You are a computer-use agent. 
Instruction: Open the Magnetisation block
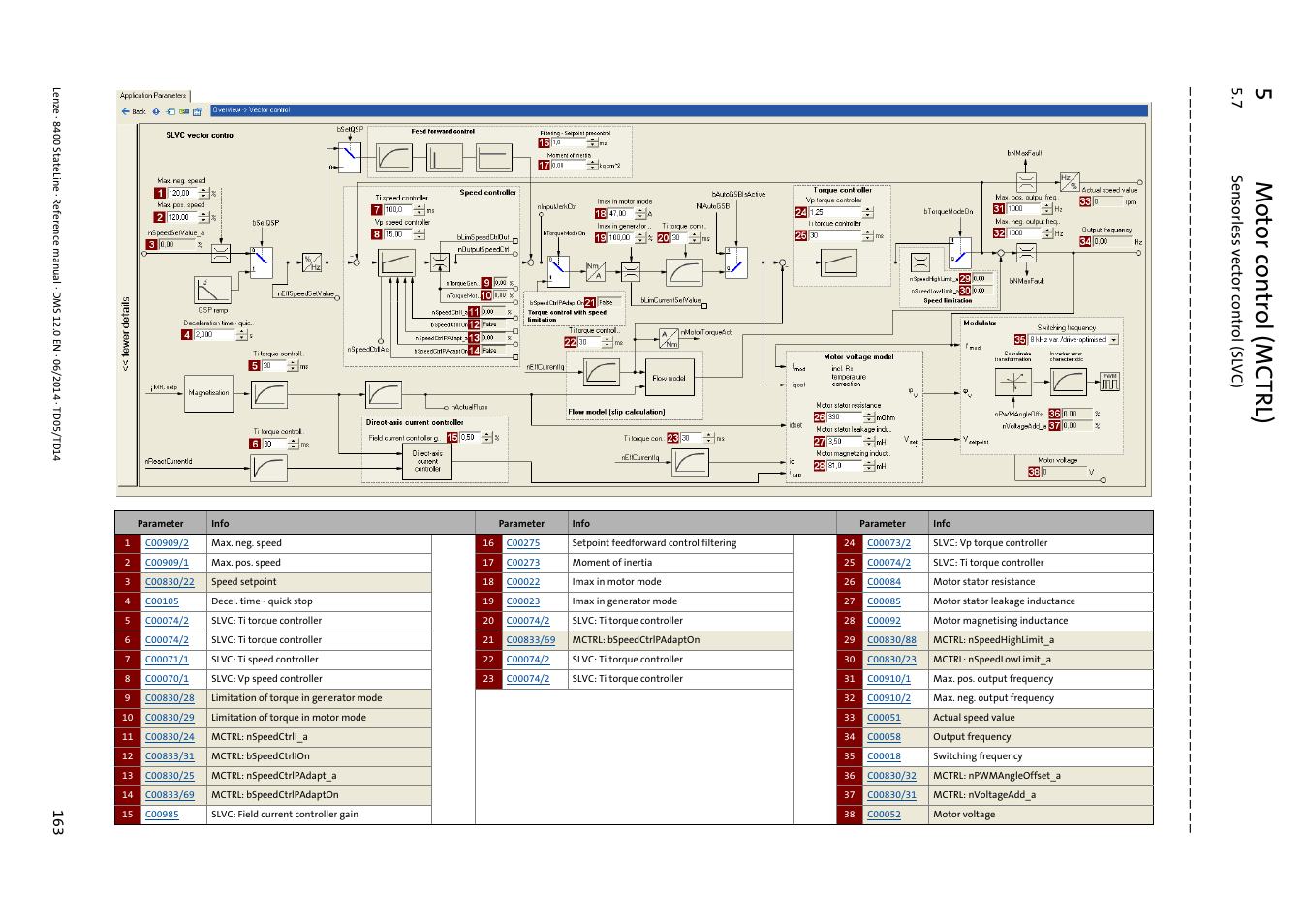coord(208,393)
